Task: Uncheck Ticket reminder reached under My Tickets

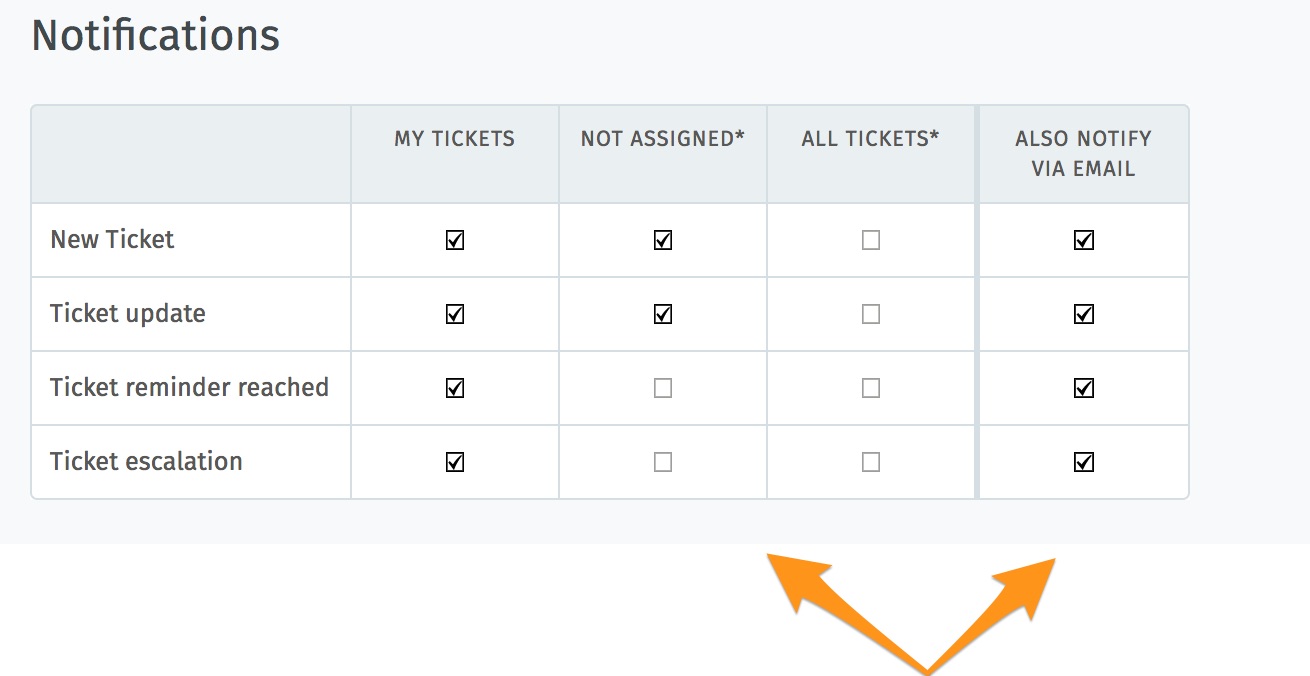Action: (x=455, y=388)
